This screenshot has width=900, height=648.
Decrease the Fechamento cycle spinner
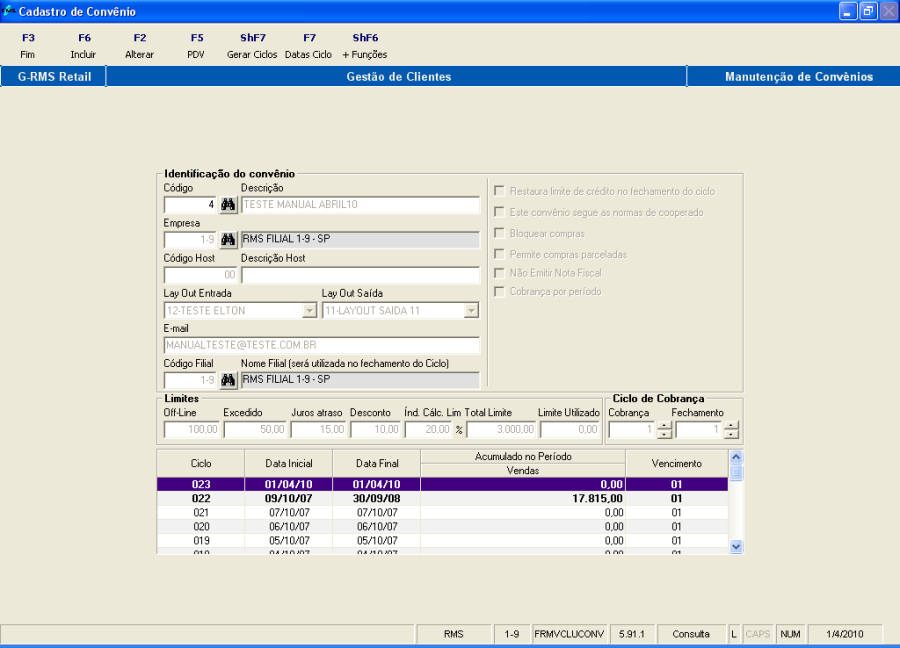pyautogui.click(x=731, y=434)
